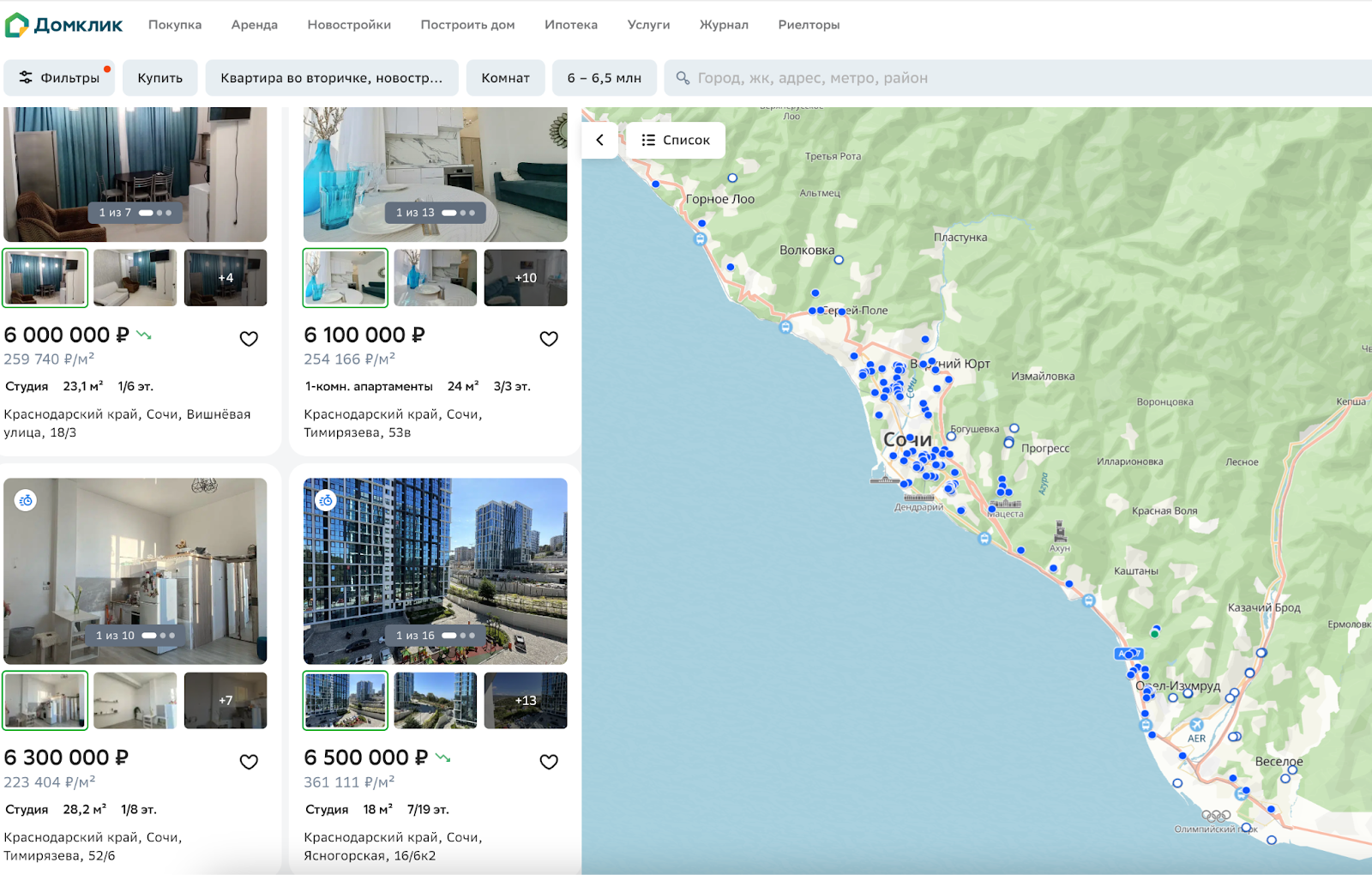Open the 6 – 6,5 млн price dropdown
This screenshot has width=1372, height=875.
click(605, 78)
